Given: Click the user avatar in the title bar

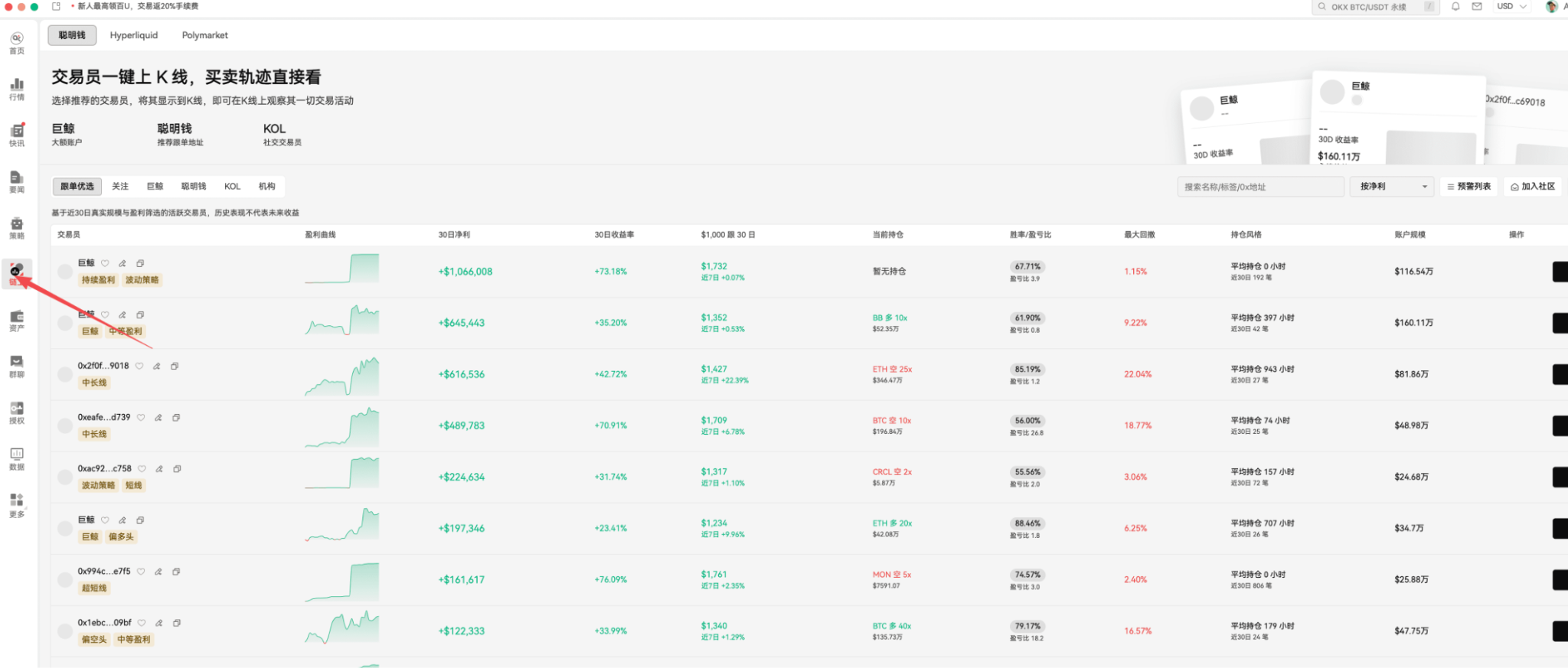Looking at the screenshot, I should click(x=1552, y=6).
